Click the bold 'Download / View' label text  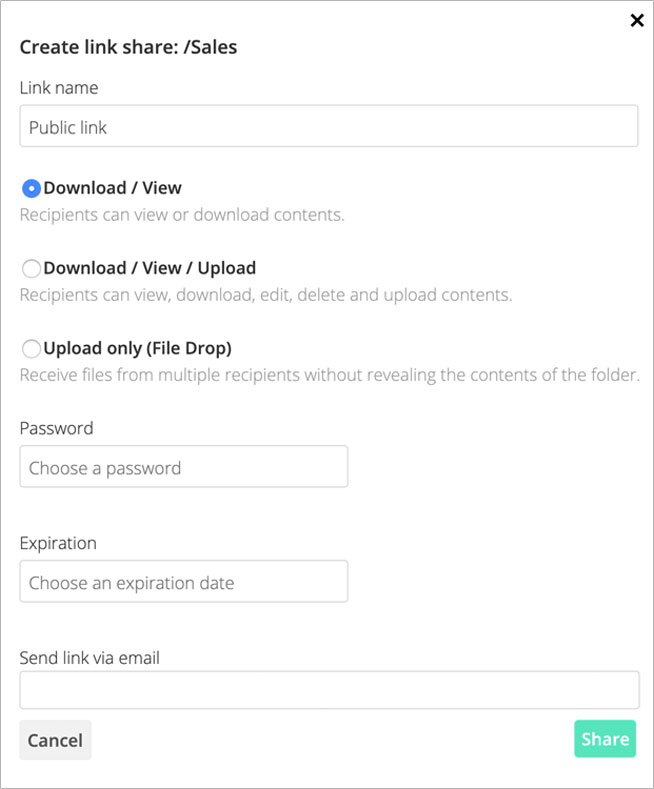pyautogui.click(x=113, y=187)
